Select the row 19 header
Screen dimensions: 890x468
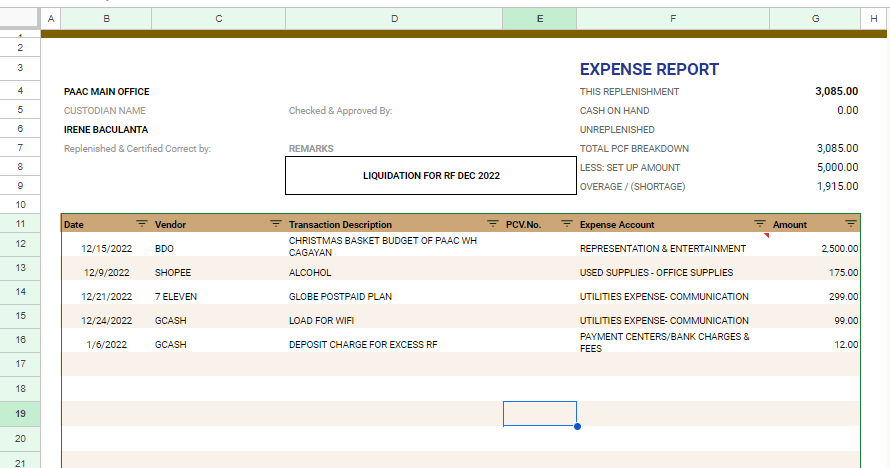(x=20, y=414)
